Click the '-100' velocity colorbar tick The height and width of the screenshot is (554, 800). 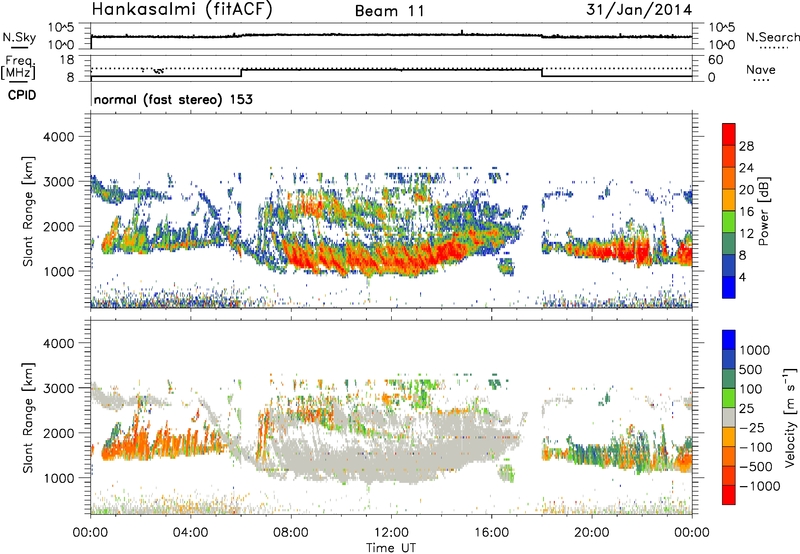click(756, 447)
